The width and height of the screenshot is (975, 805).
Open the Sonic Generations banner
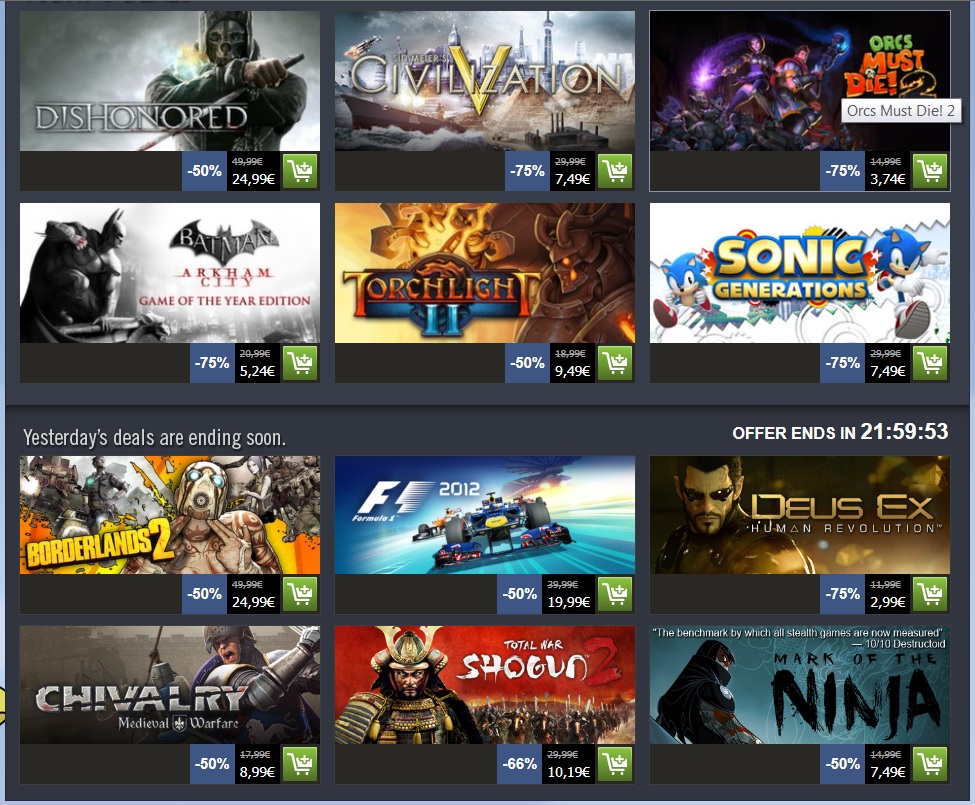[x=800, y=273]
